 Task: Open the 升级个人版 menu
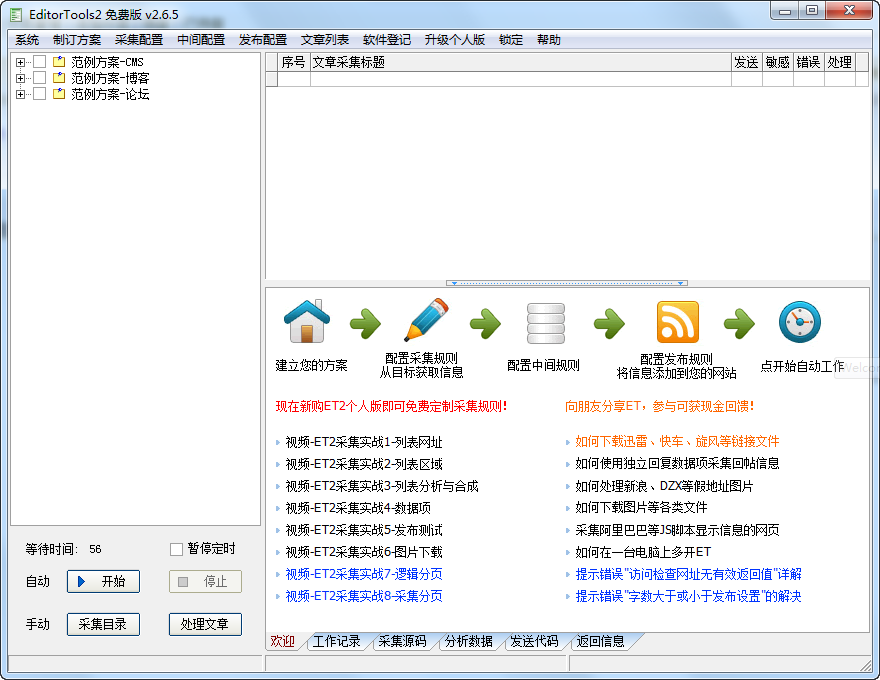point(455,40)
